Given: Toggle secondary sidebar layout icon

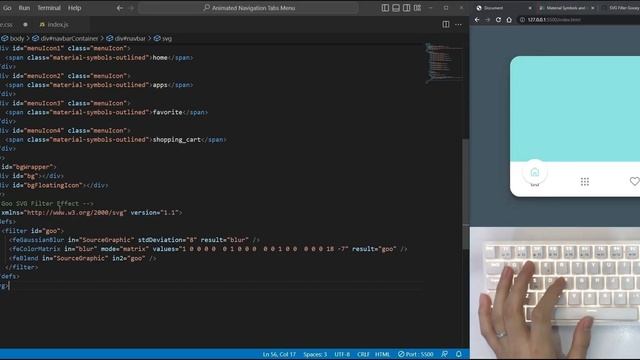Looking at the screenshot, I should [x=407, y=8].
